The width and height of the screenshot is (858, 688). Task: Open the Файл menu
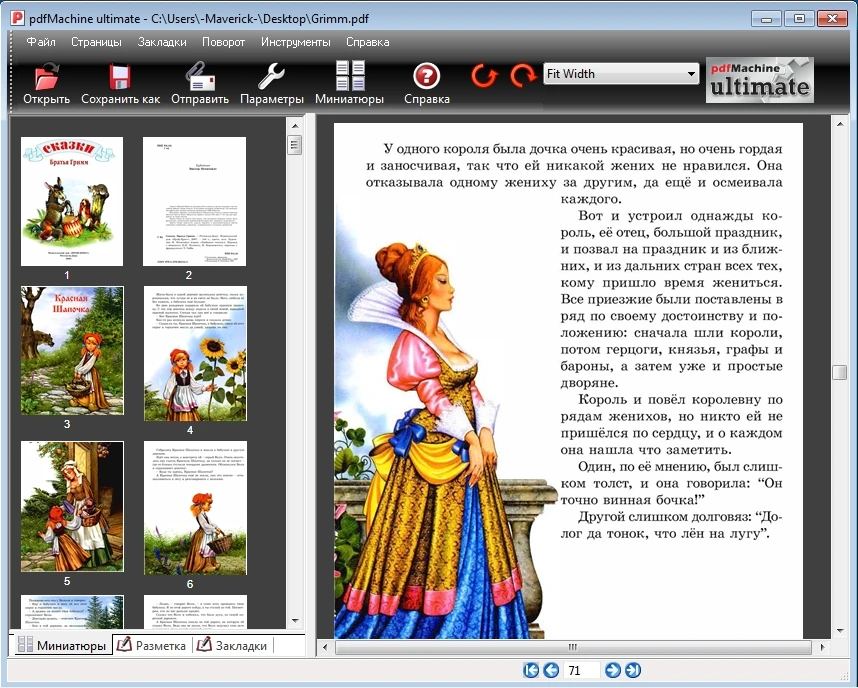point(41,42)
